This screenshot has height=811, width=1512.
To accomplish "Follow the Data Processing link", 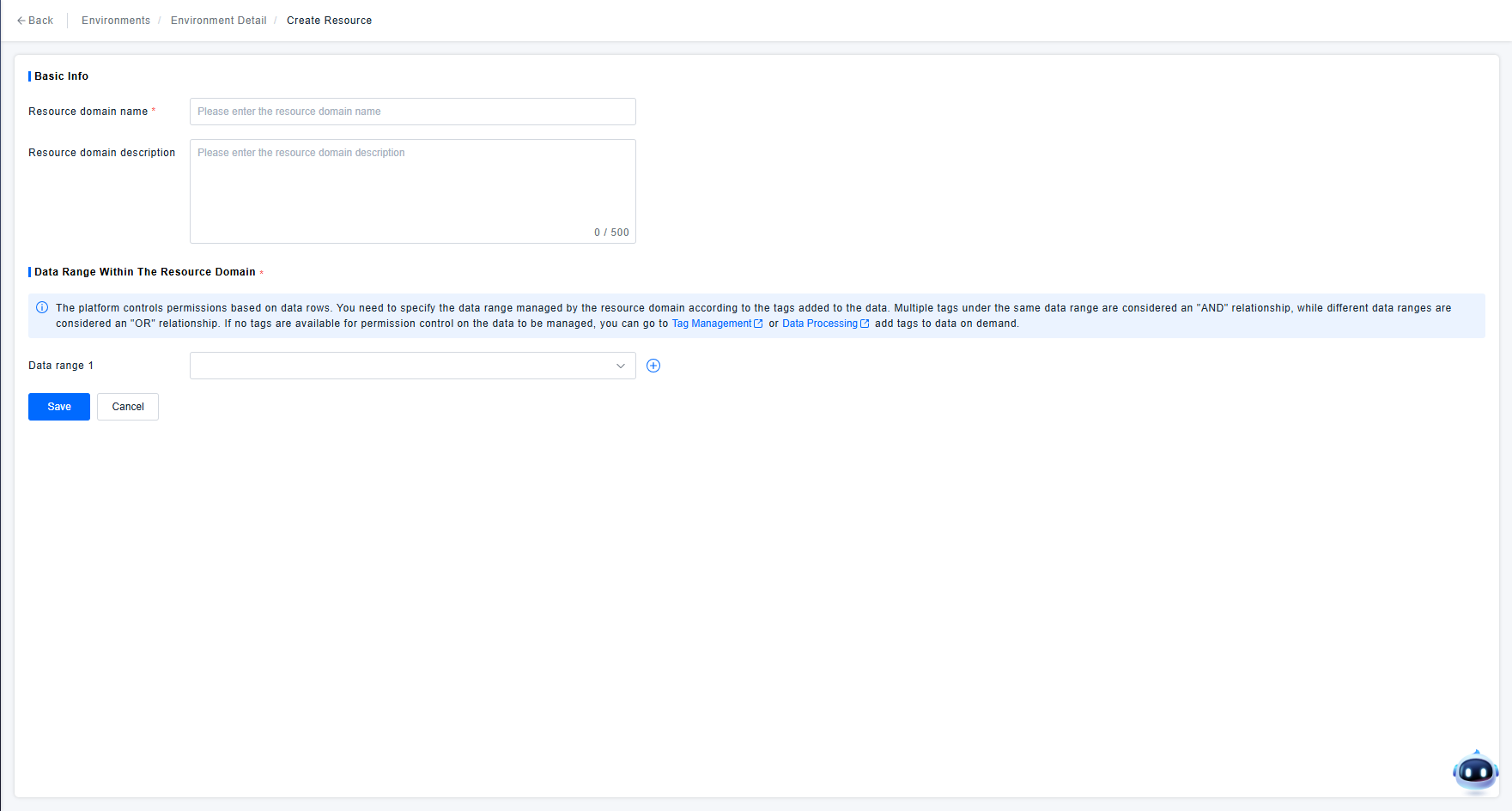I will pos(819,324).
